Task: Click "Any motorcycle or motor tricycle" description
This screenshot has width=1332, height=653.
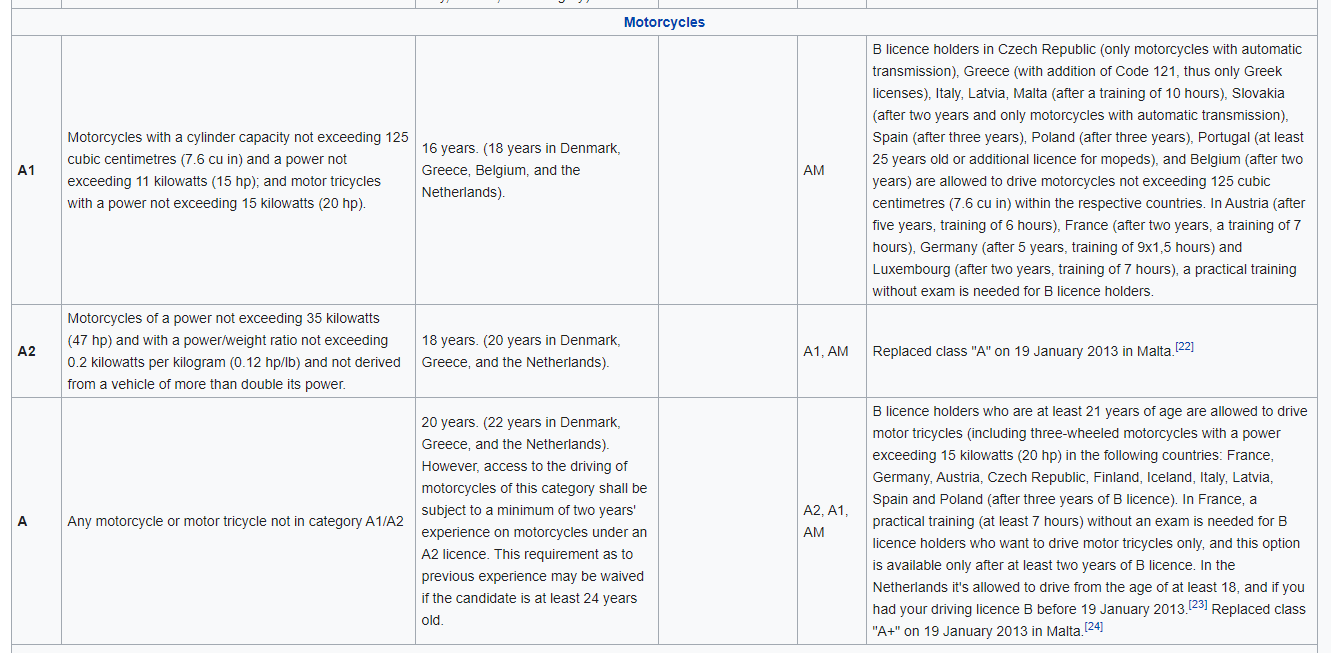Action: click(234, 521)
